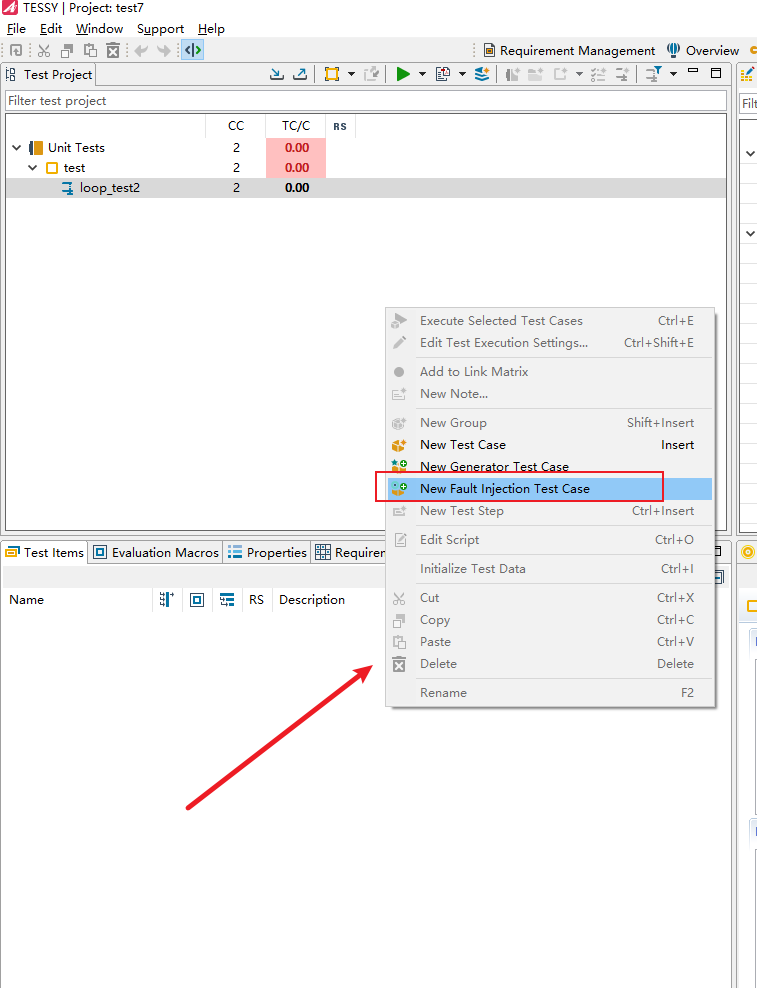Open dropdown next to yellow module icon
The height and width of the screenshot is (988, 757).
351,74
